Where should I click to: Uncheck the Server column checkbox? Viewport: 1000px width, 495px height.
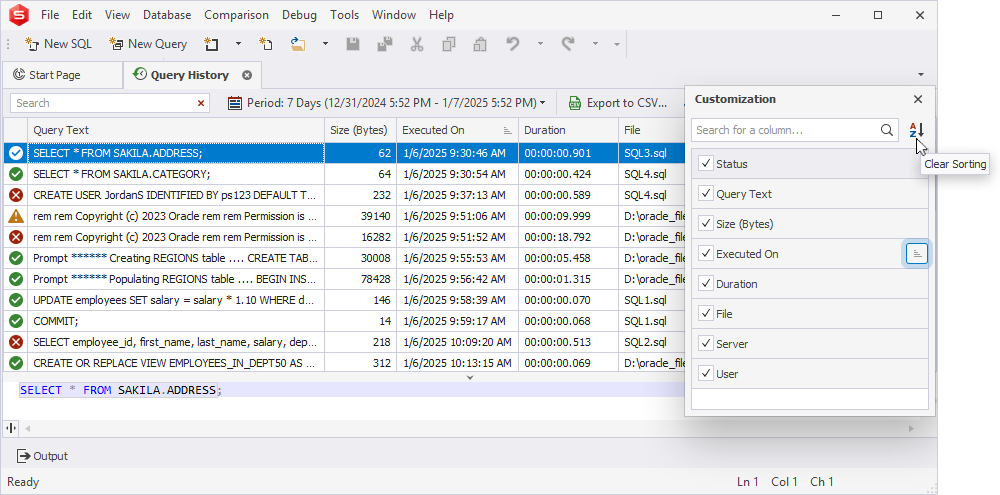pyautogui.click(x=705, y=344)
